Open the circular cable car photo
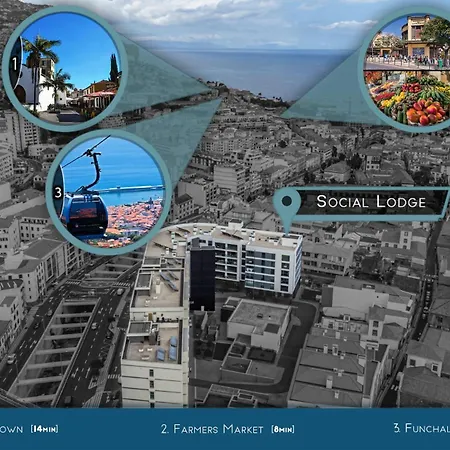 pos(108,192)
